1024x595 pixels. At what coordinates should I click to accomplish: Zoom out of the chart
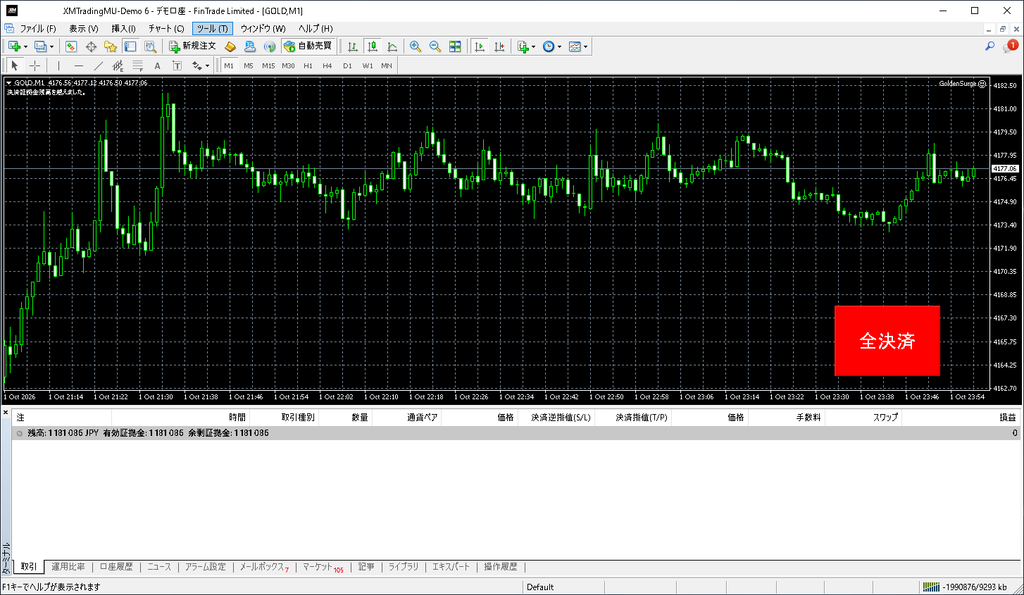coord(435,46)
